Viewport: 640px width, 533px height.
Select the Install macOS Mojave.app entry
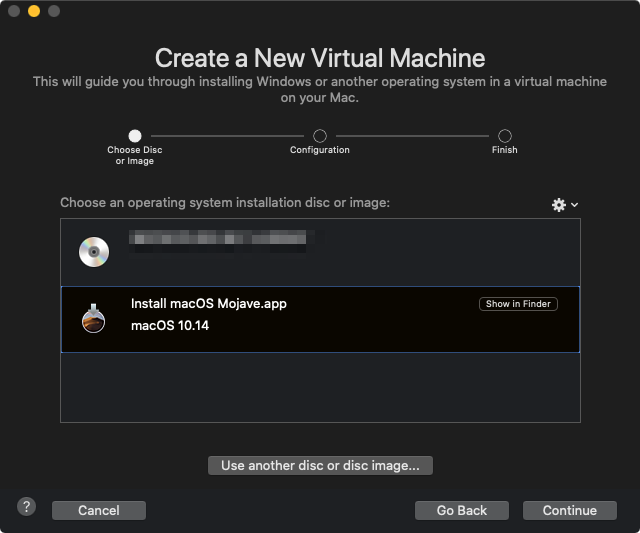tap(320, 320)
